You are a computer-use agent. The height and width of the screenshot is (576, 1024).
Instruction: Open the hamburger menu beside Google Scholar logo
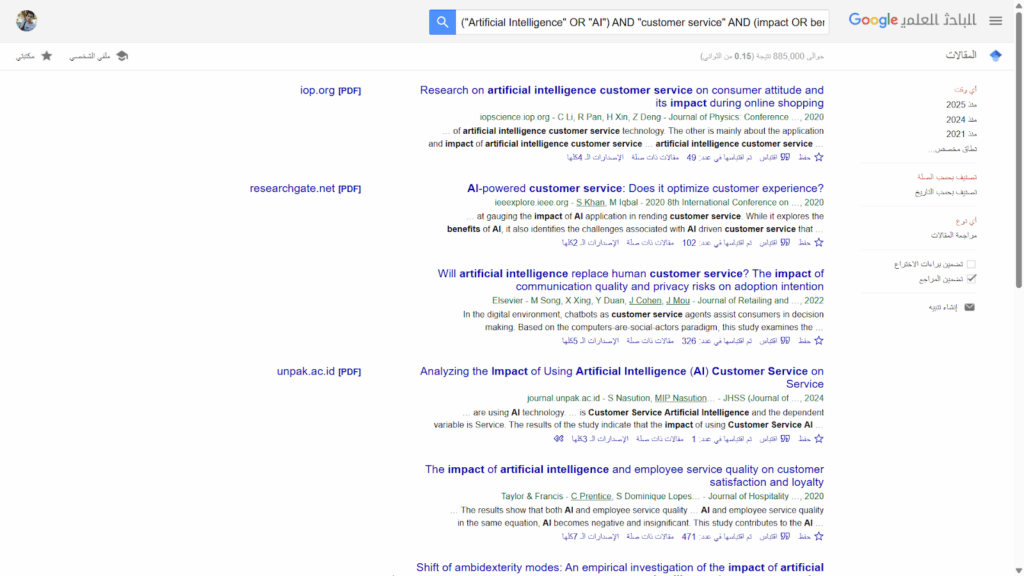tap(995, 21)
